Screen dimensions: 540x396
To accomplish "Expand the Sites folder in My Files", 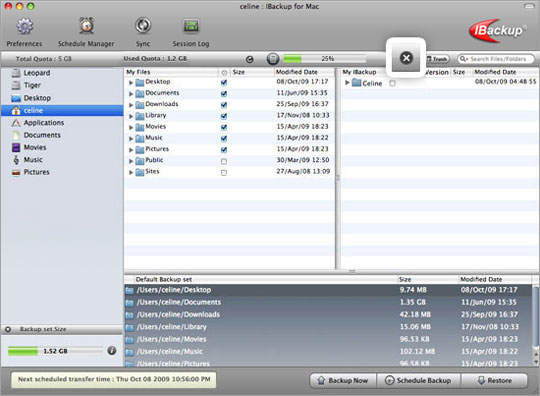I will coord(131,172).
